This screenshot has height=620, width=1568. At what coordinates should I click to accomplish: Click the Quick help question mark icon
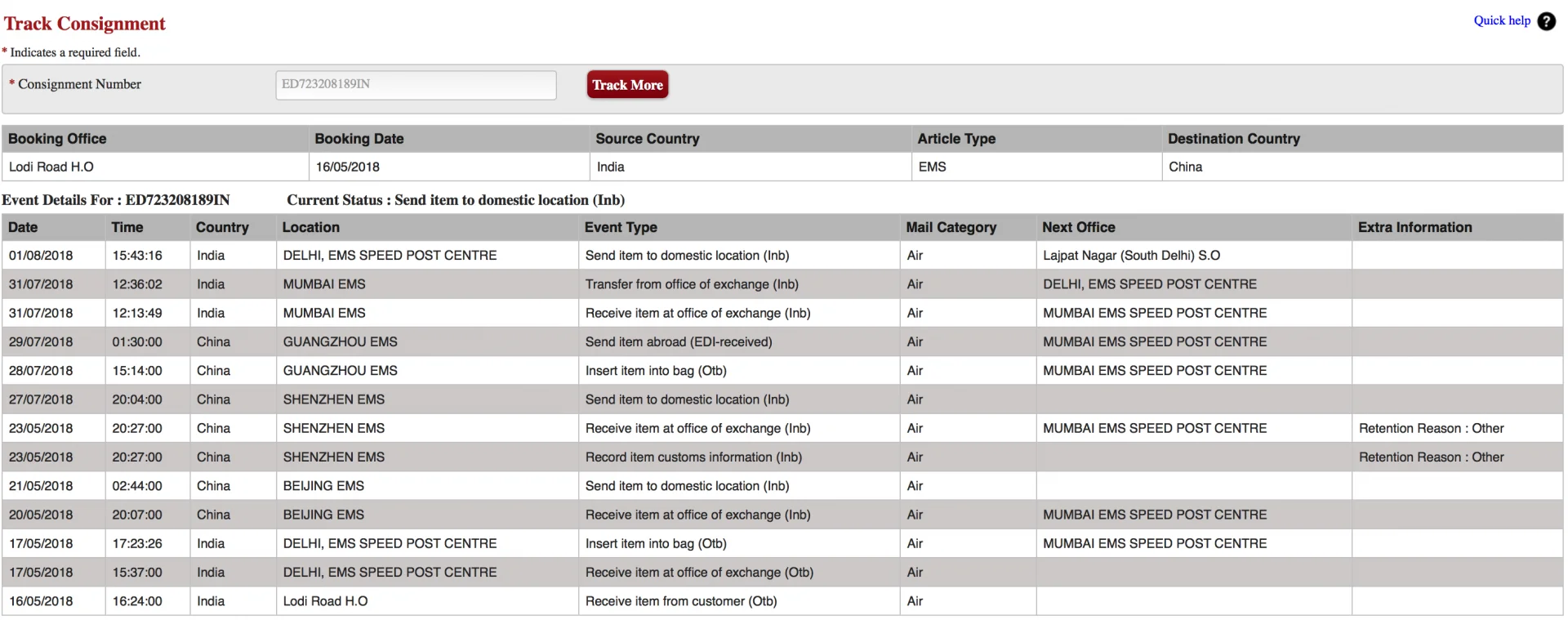[1546, 21]
